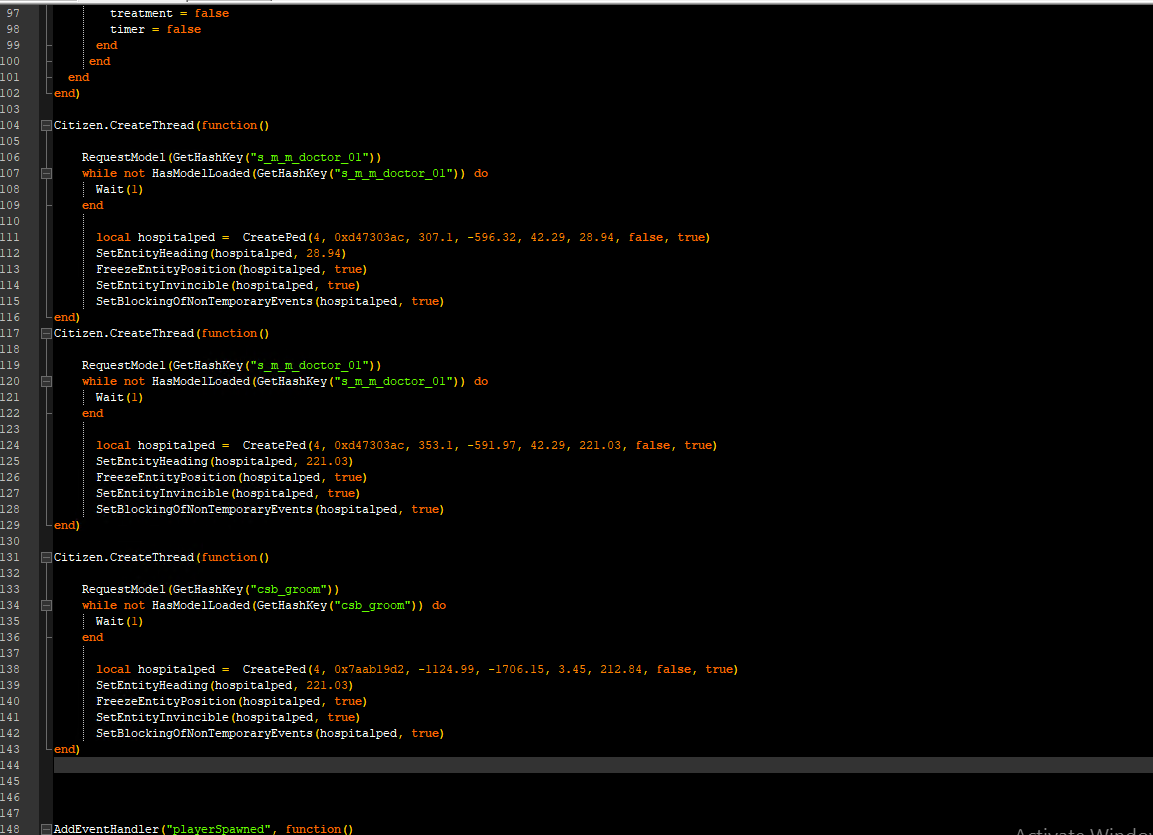Collapse the while loop fold at line 107
The image size is (1153, 835).
[46, 173]
